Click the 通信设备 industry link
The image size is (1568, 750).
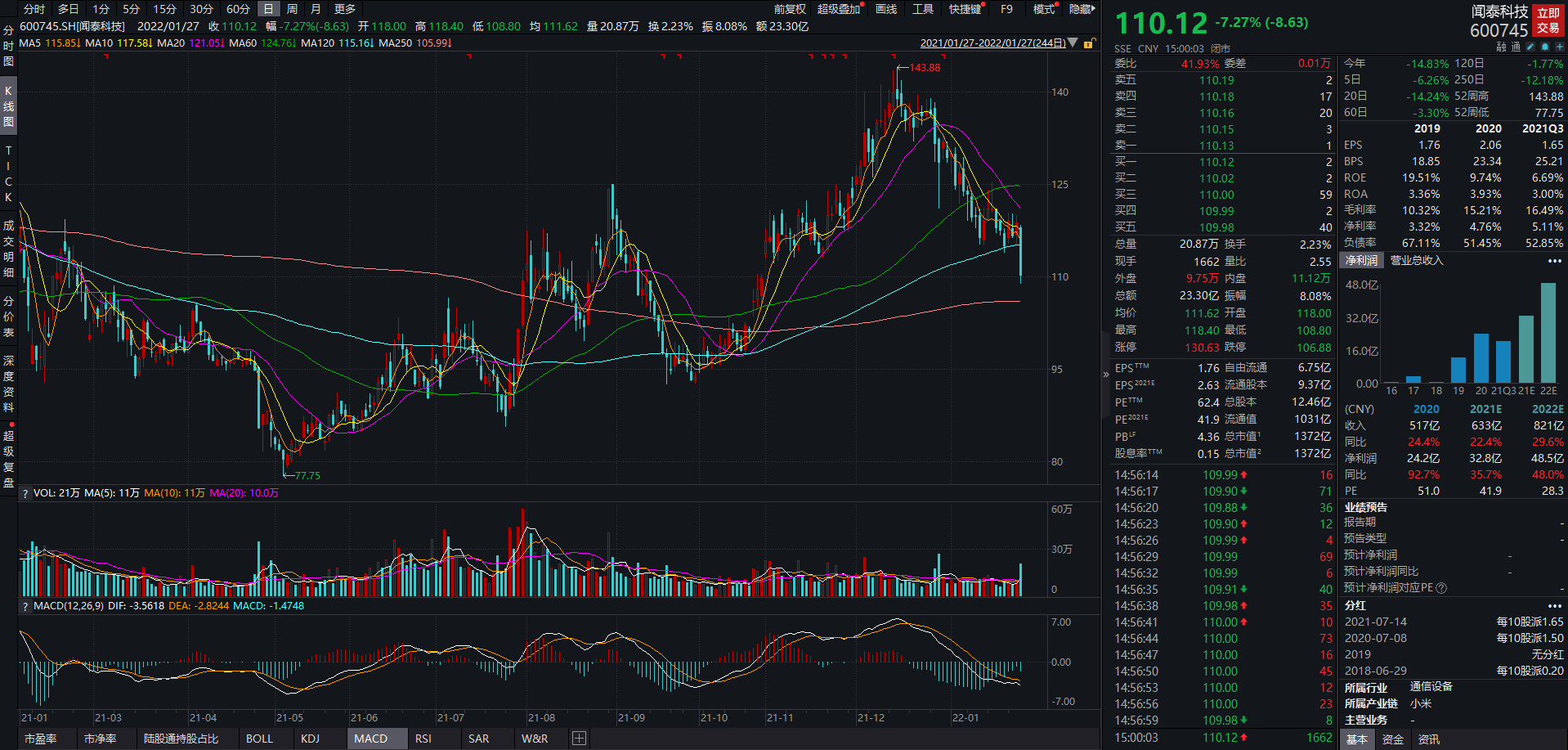1431,687
